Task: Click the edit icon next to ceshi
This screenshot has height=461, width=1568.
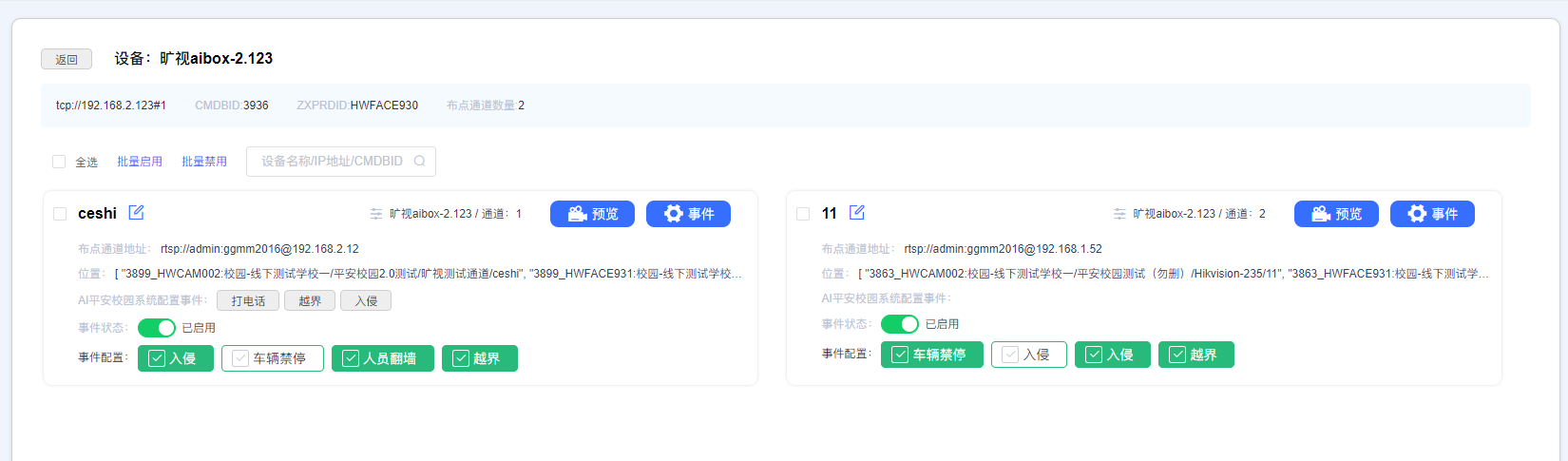Action: click(136, 213)
